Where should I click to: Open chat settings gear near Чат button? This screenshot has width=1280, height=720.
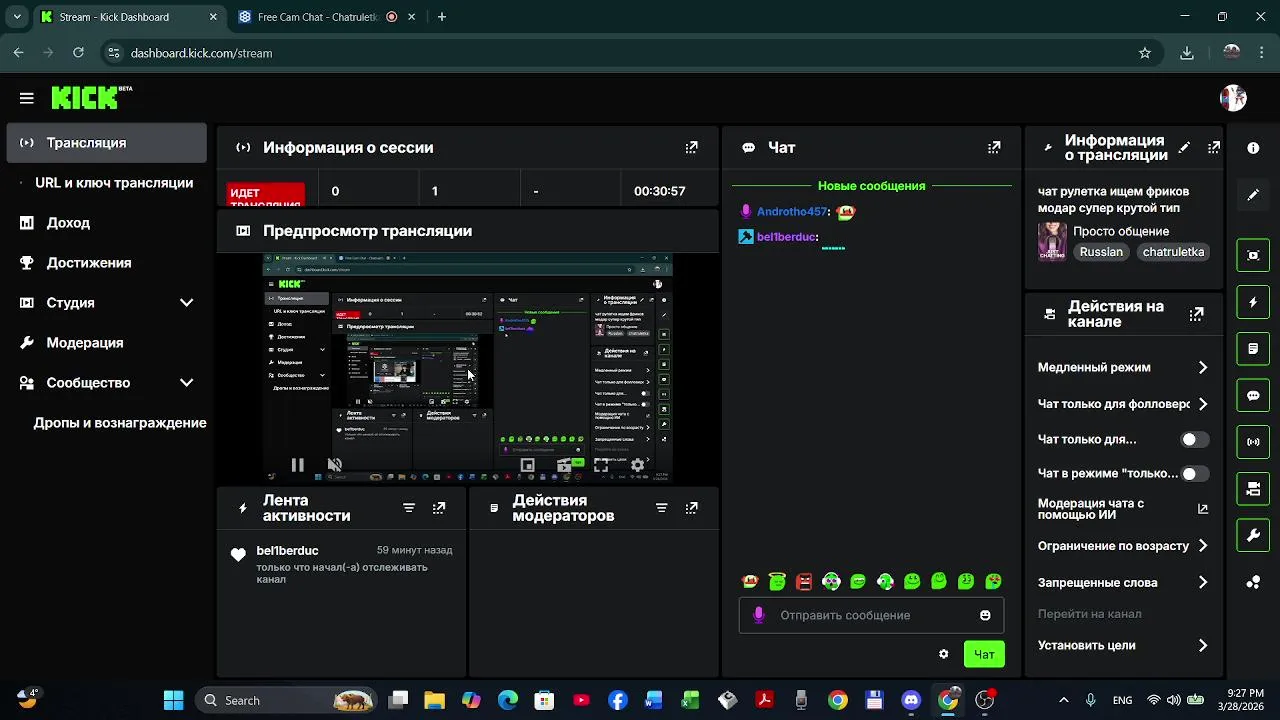point(943,654)
